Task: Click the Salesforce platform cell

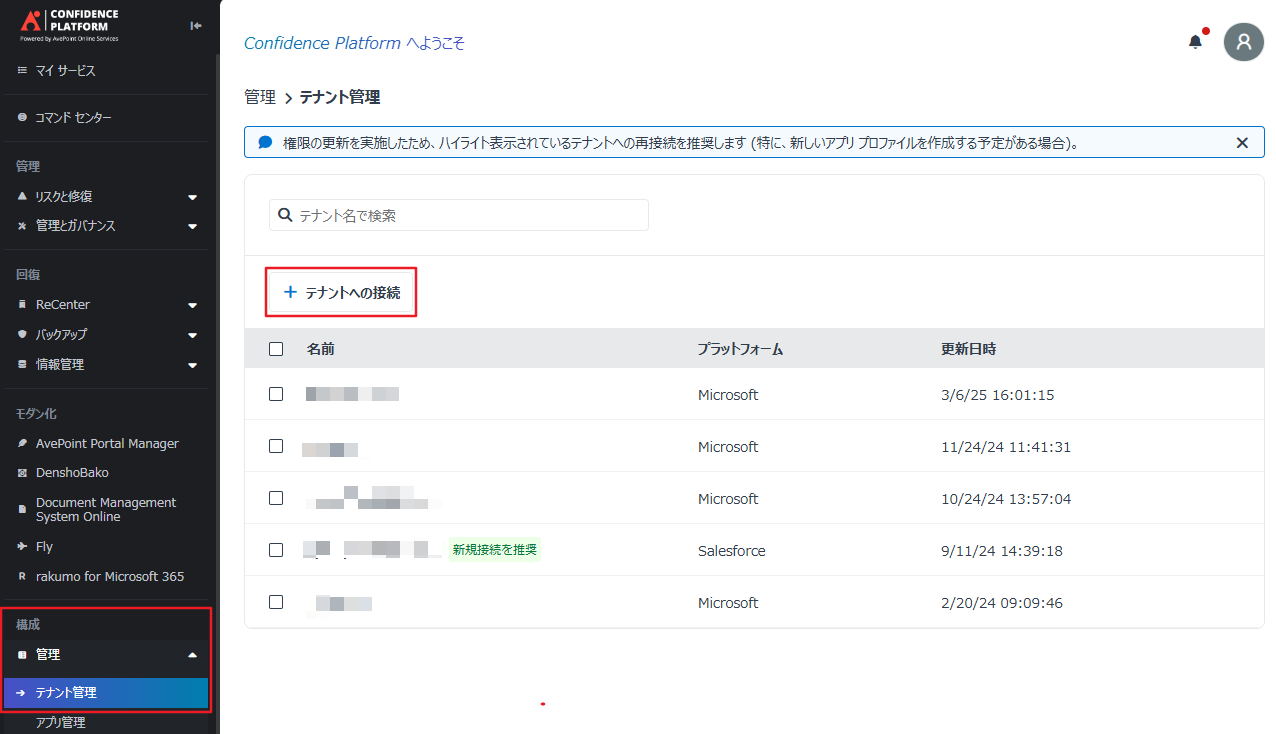Action: coord(732,551)
